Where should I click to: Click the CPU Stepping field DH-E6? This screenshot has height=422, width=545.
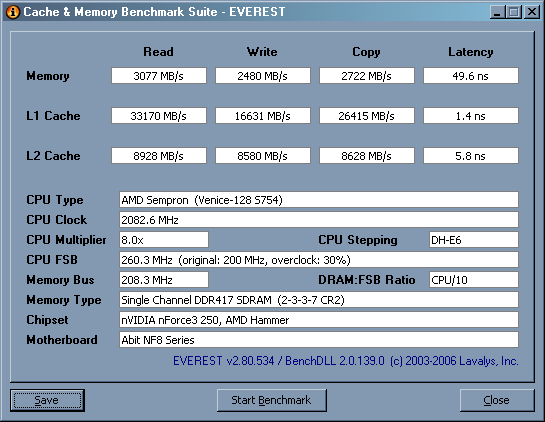click(474, 240)
